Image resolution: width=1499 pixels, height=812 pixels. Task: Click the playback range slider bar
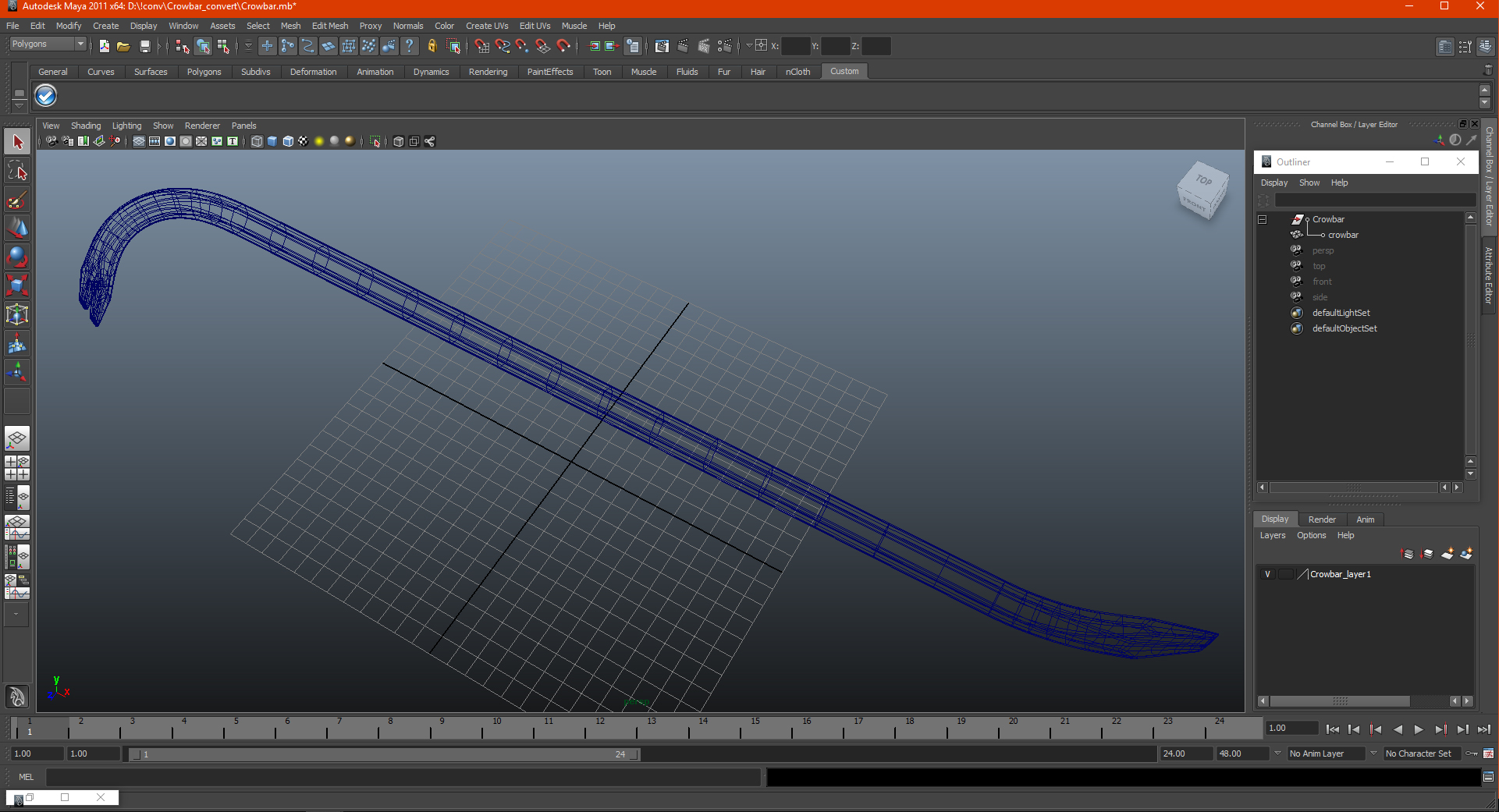(384, 754)
